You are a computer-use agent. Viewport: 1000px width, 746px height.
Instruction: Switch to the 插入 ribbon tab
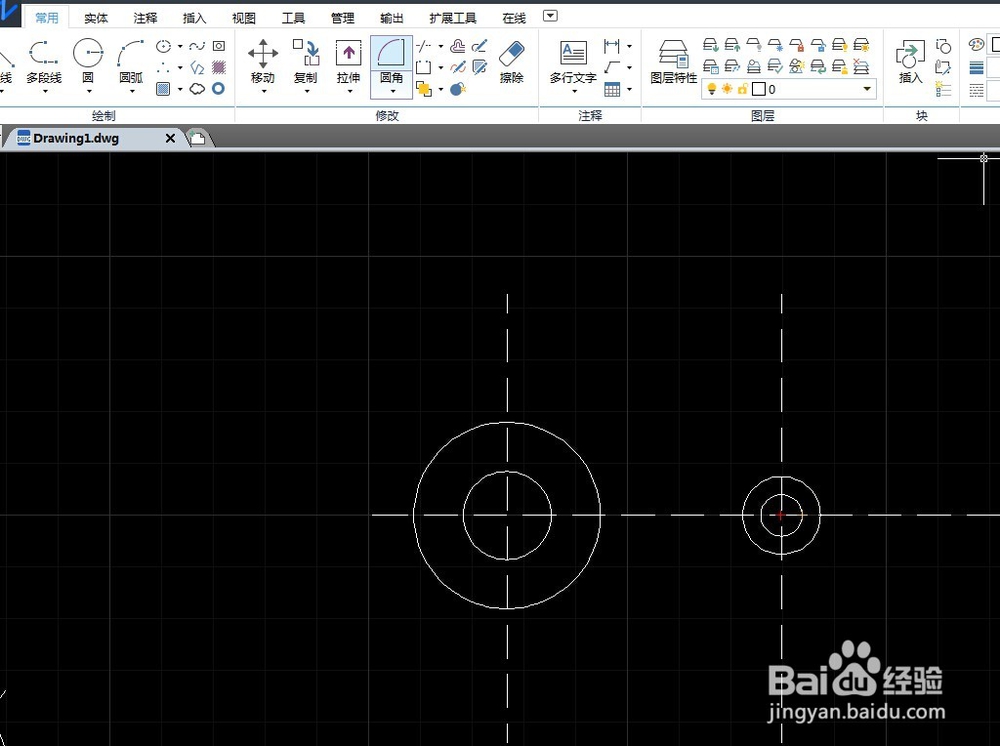coord(195,18)
